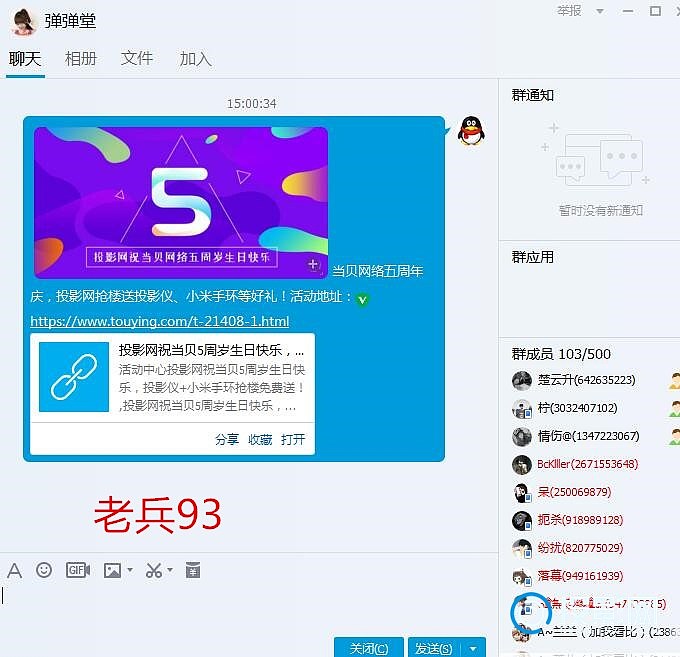Select the scissors screenshot tool
The image size is (680, 657).
tap(153, 570)
